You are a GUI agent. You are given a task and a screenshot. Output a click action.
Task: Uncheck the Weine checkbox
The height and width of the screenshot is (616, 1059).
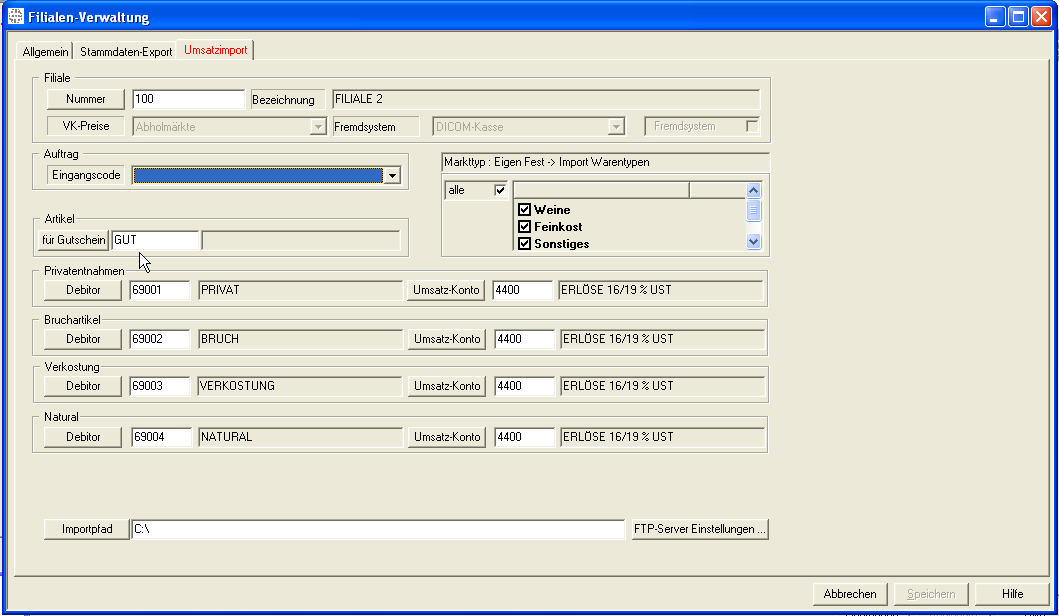pos(524,210)
